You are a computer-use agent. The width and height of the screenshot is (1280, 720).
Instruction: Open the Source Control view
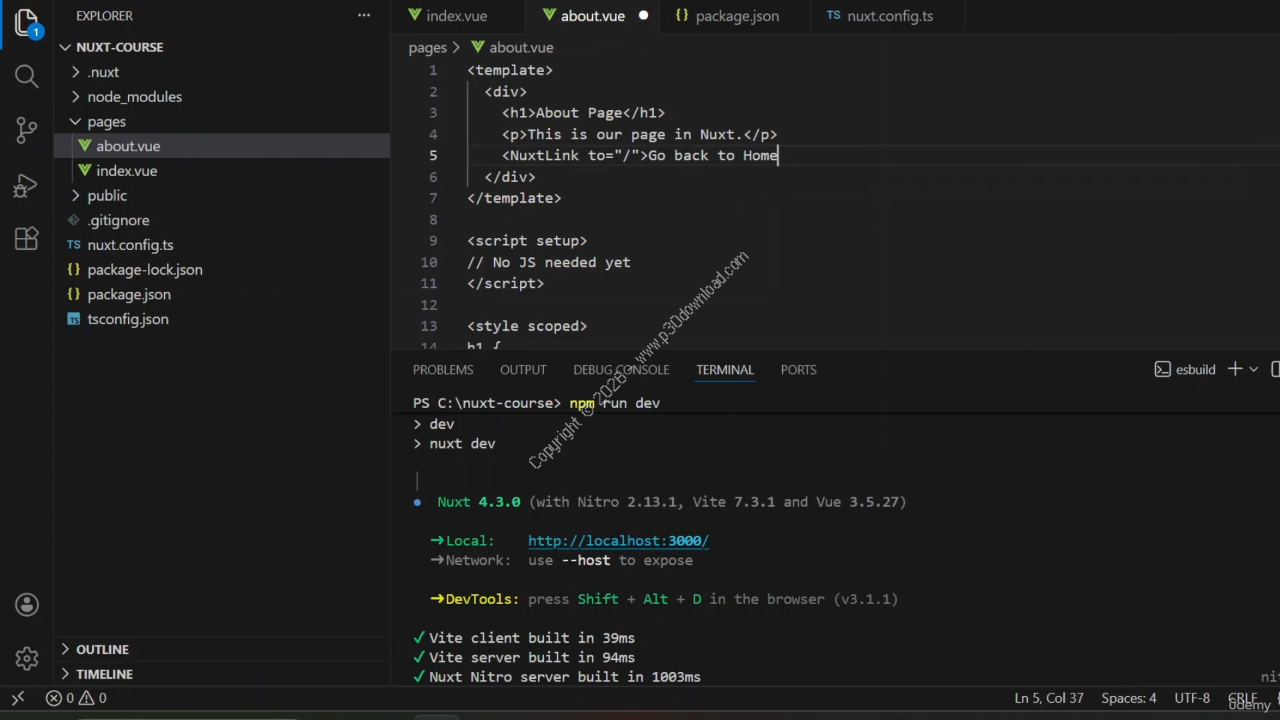[x=27, y=130]
